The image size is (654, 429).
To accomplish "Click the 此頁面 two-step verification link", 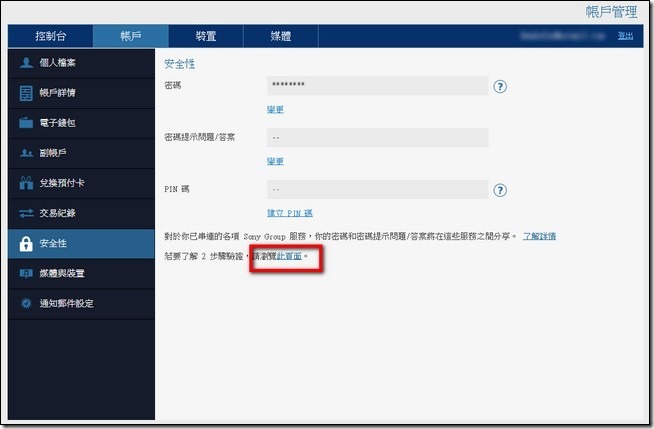I will [x=289, y=256].
